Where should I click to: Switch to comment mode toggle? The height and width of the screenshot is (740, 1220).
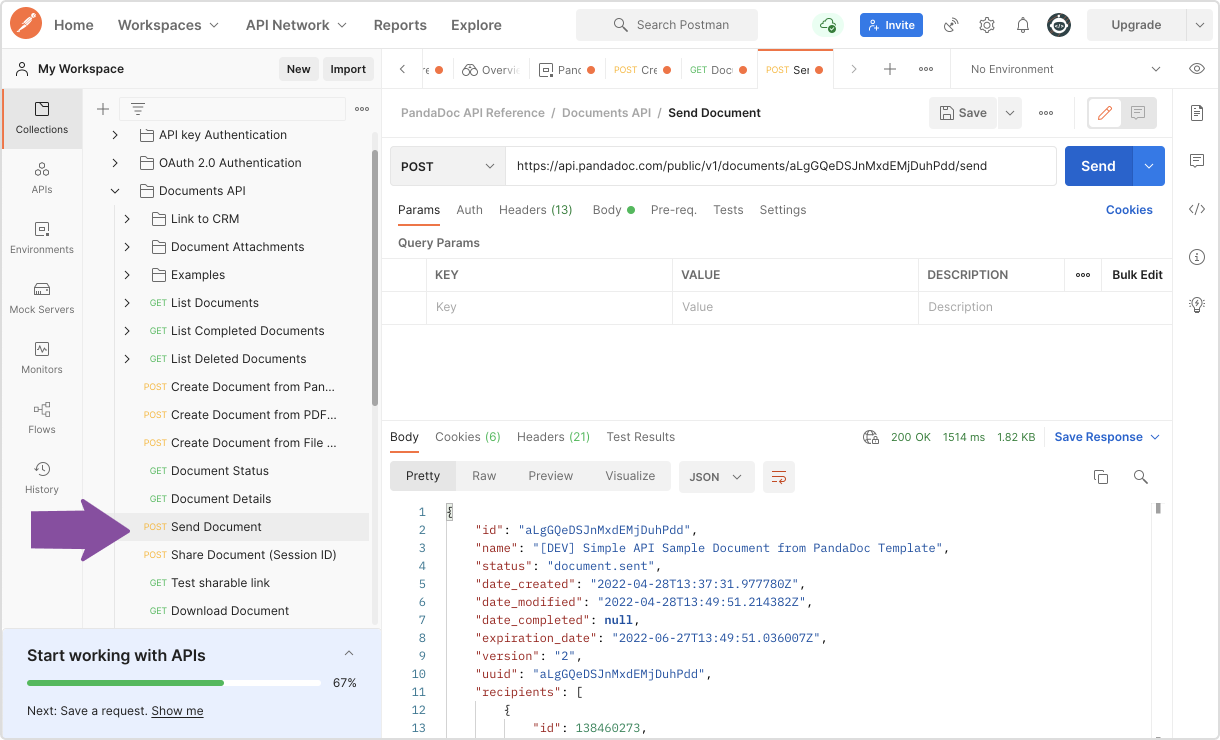tap(1138, 113)
